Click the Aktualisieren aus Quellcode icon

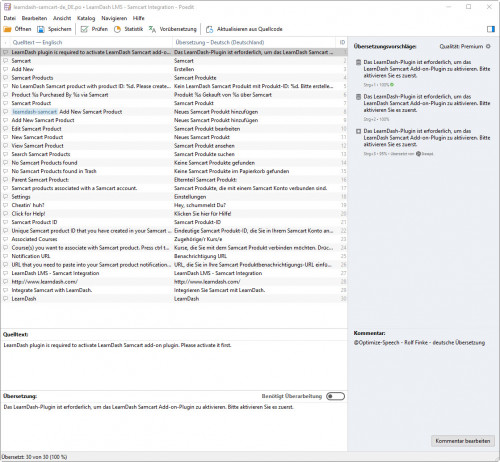click(x=209, y=29)
